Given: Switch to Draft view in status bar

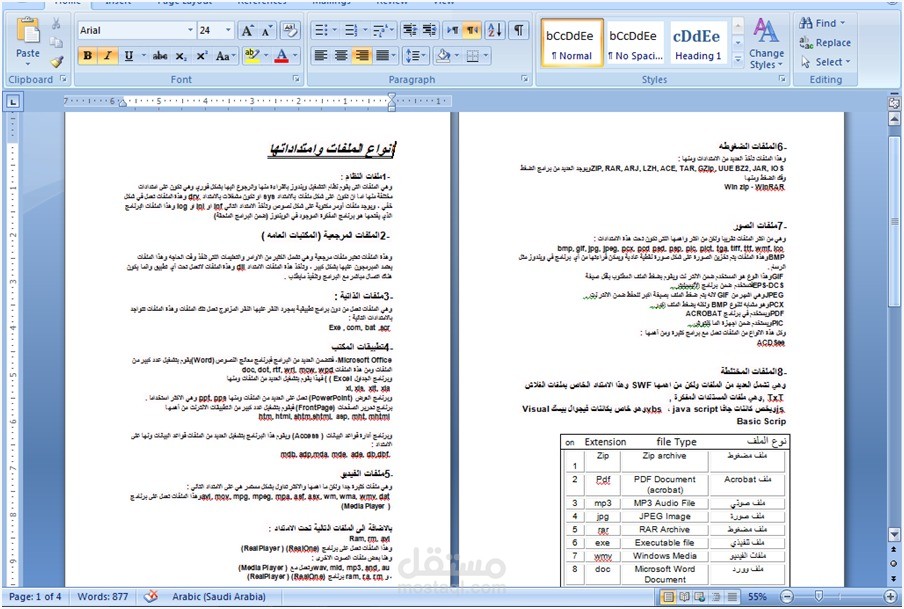Looking at the screenshot, I should (x=732, y=596).
